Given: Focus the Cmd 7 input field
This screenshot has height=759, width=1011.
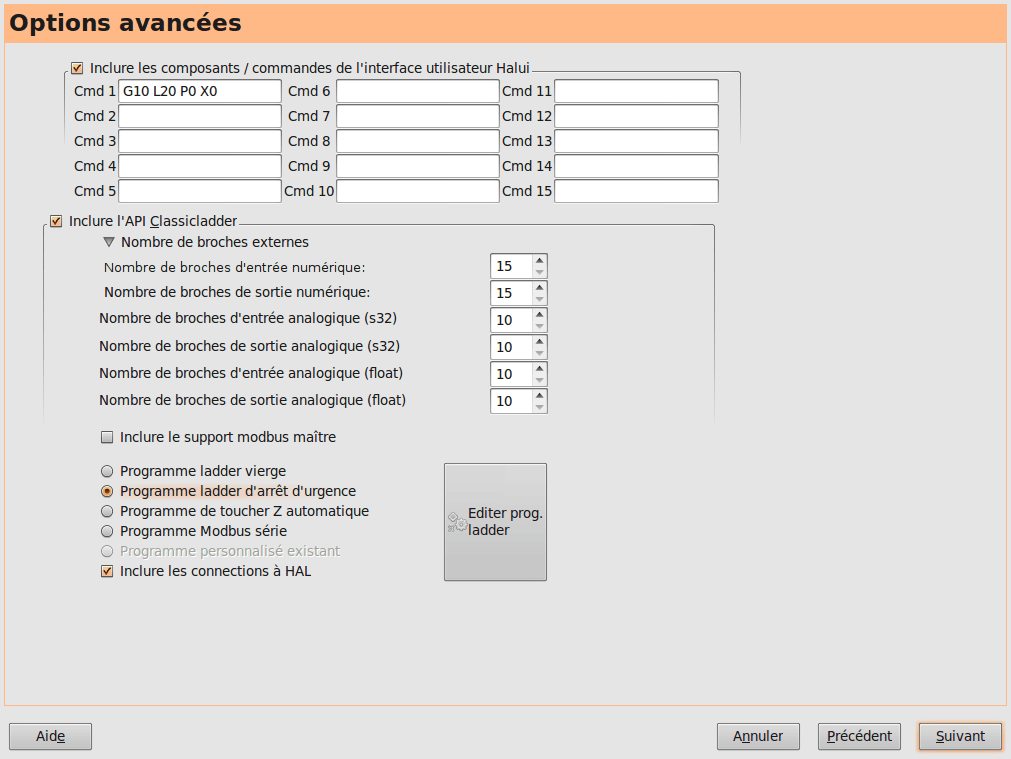Looking at the screenshot, I should click(418, 116).
